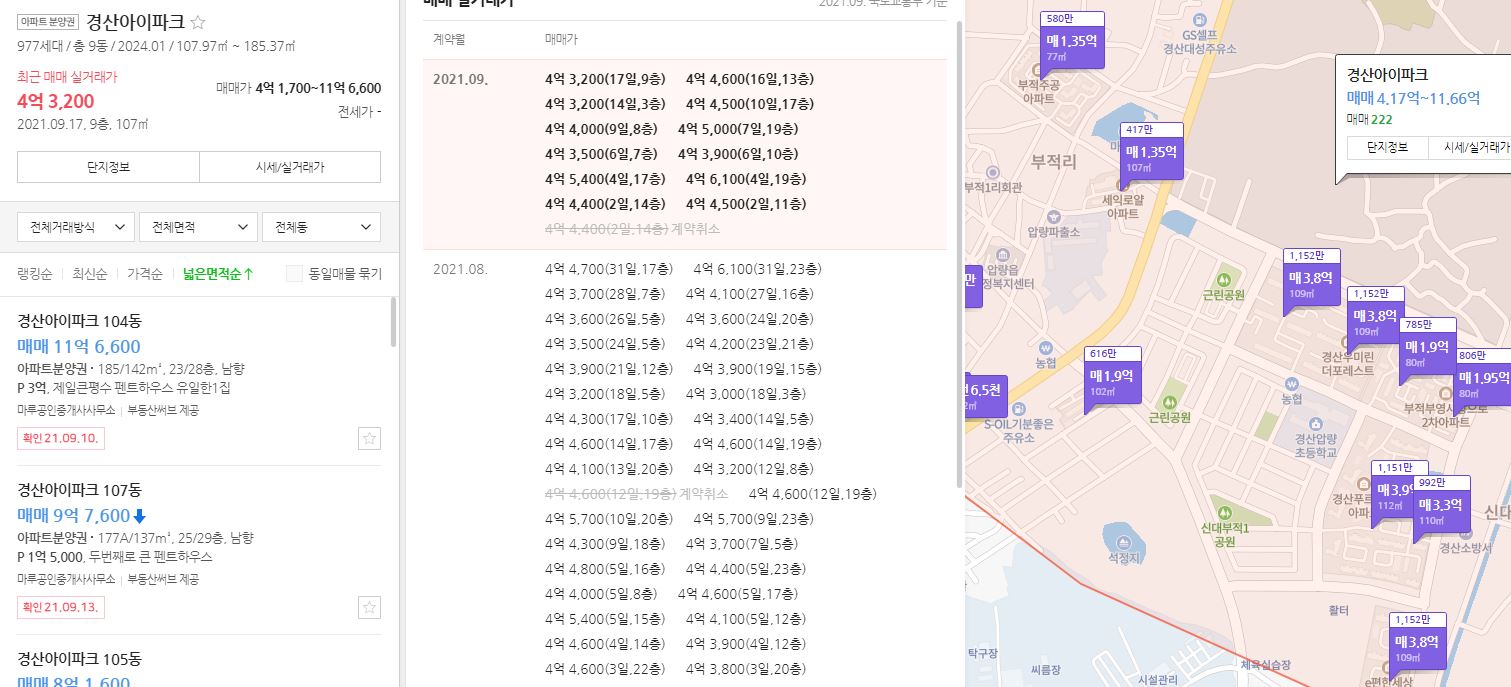Viewport: 1511px width, 687px height.
Task: Sort listings by 가격순
Action: (145, 273)
